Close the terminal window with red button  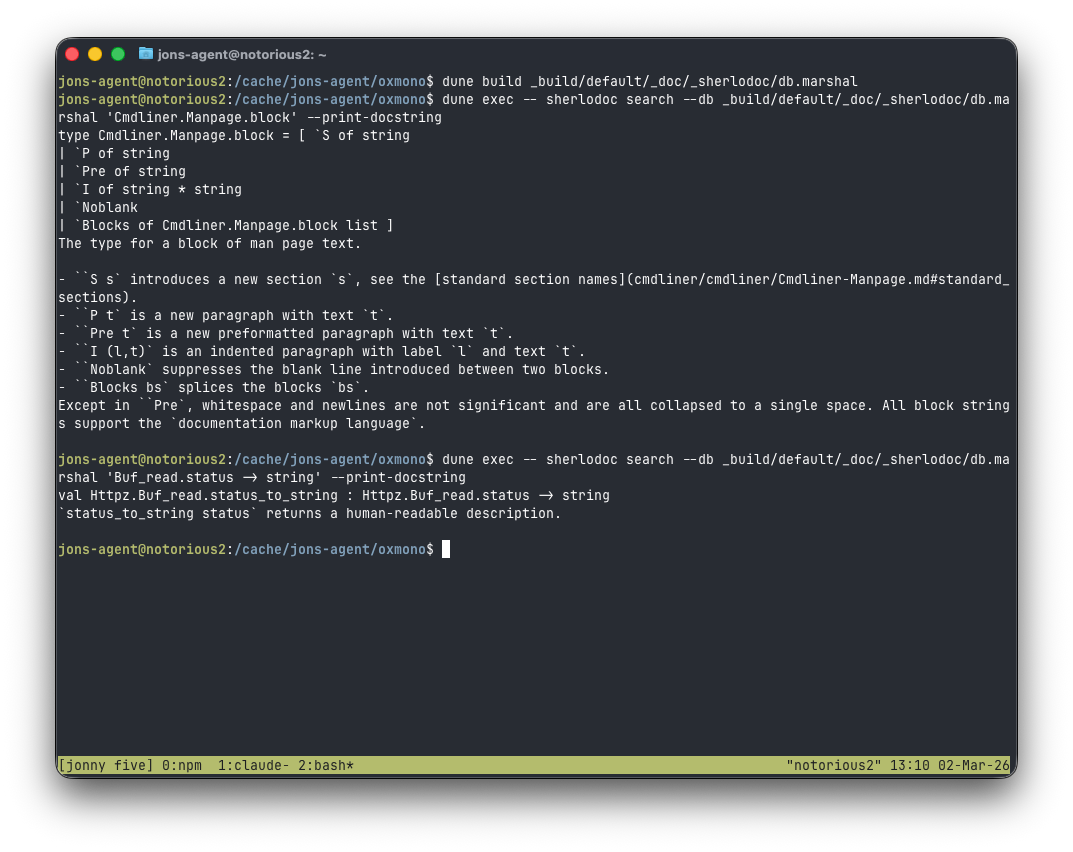click(x=72, y=54)
